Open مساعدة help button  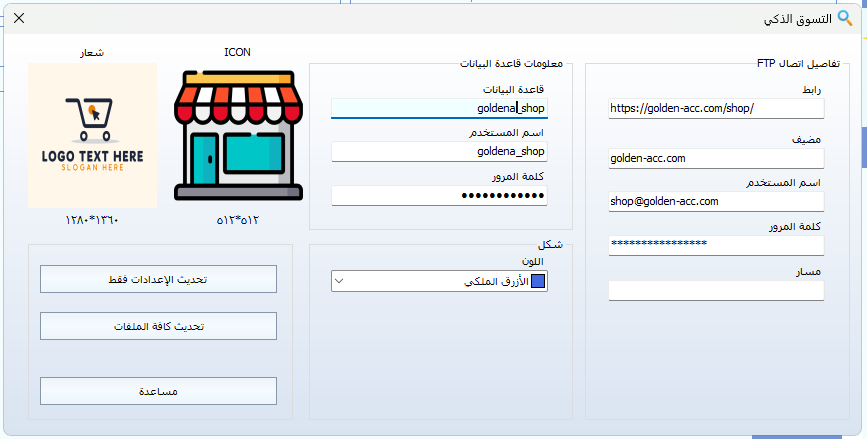tap(158, 391)
